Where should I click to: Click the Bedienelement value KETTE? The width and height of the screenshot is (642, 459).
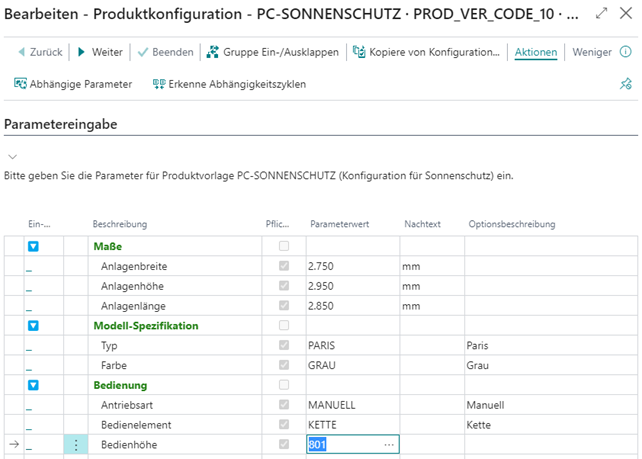pos(322,425)
